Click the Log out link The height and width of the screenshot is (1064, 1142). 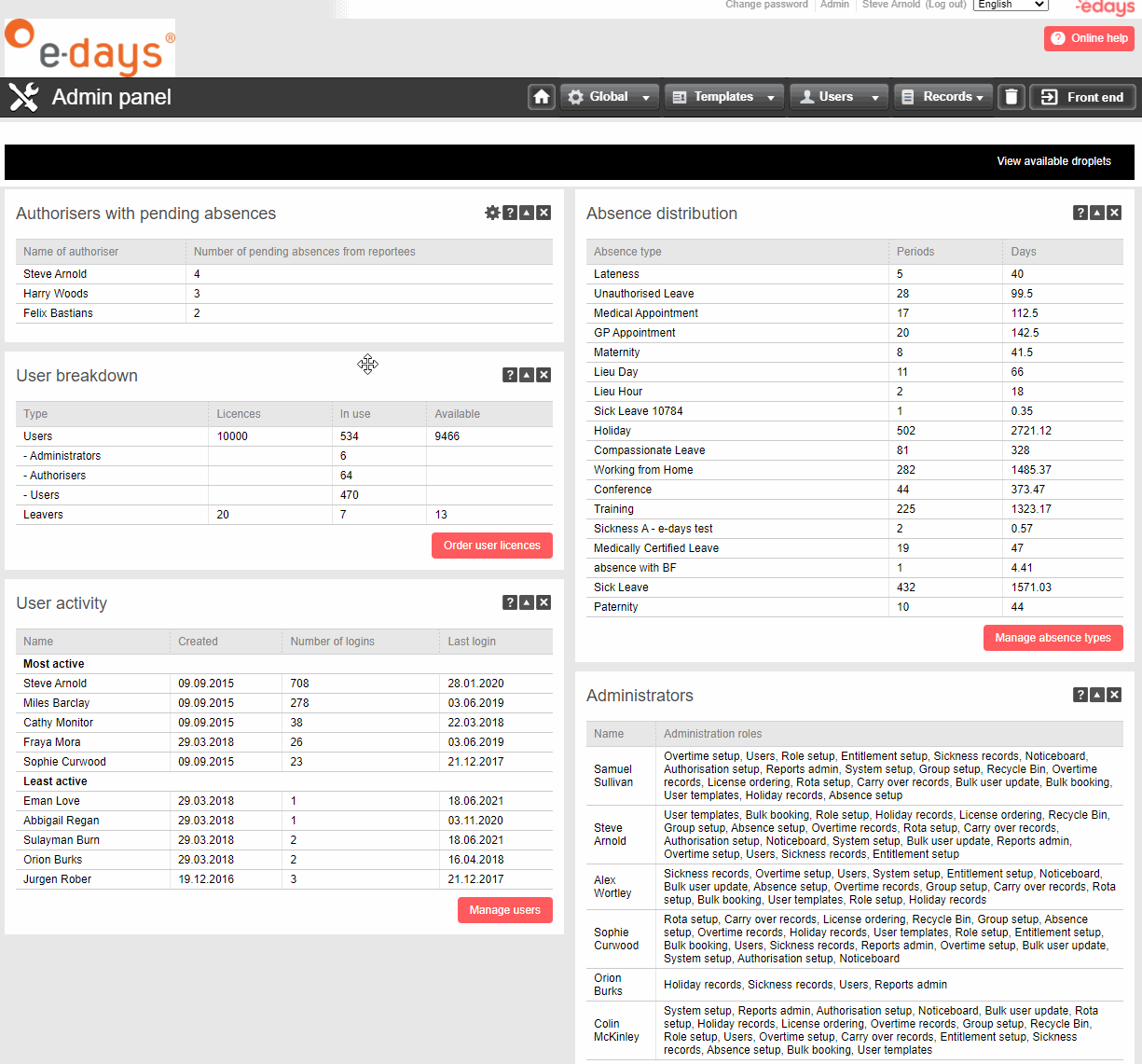point(945,5)
